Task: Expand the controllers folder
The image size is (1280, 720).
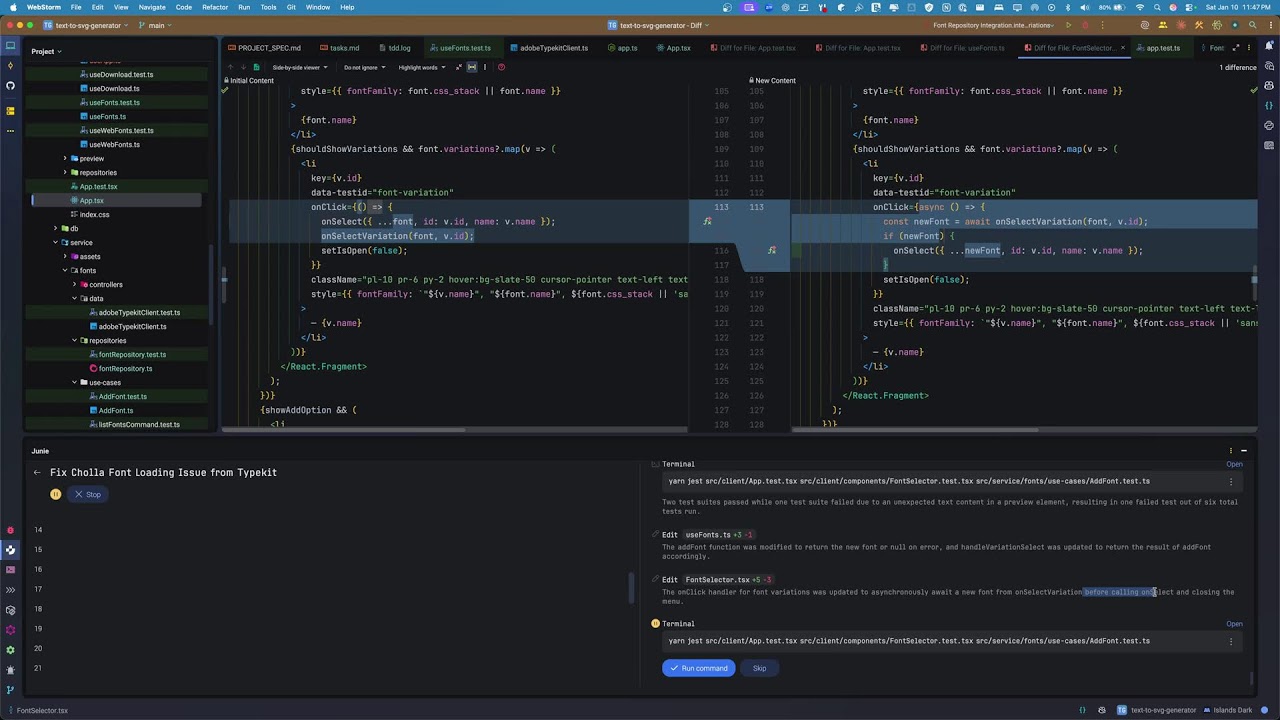Action: pyautogui.click(x=74, y=284)
